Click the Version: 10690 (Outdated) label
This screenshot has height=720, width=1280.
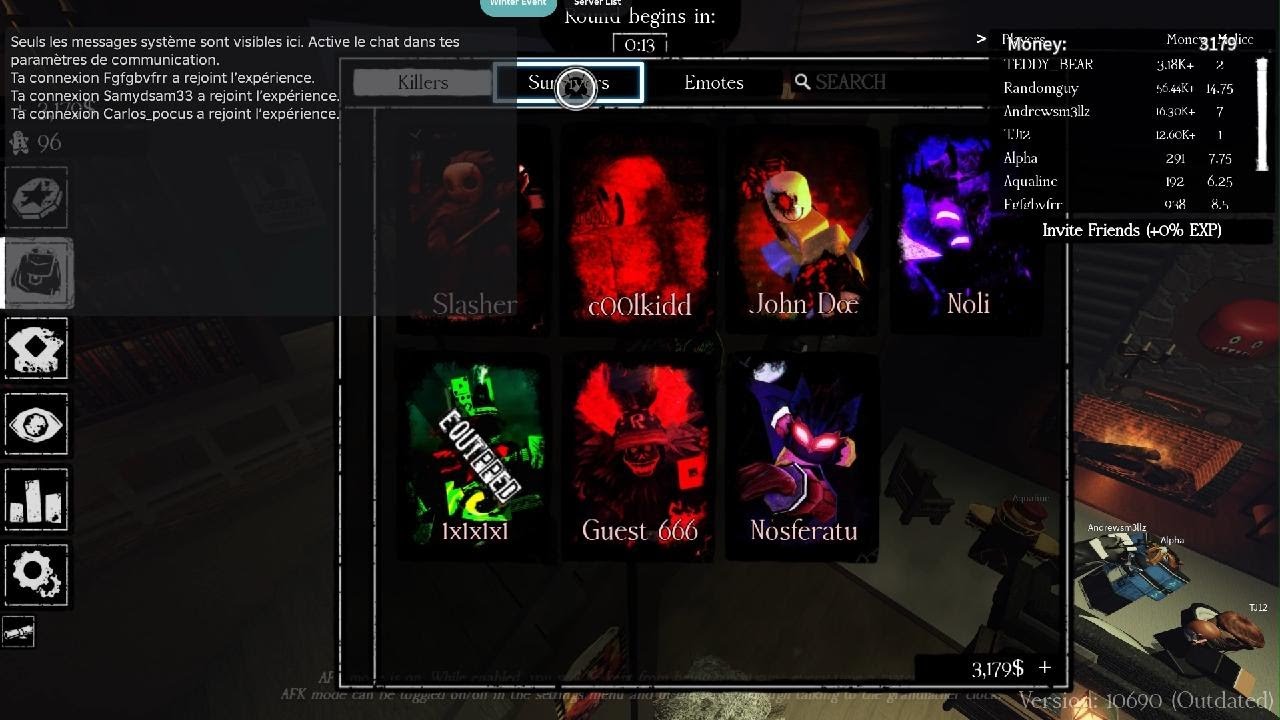click(1146, 700)
